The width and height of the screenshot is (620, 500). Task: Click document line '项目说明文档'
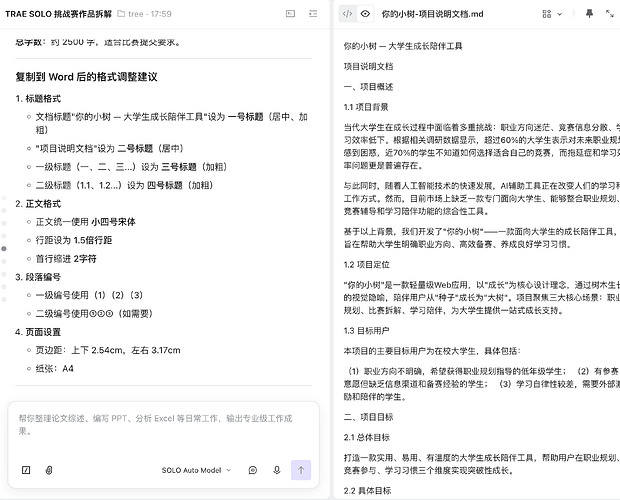point(369,66)
